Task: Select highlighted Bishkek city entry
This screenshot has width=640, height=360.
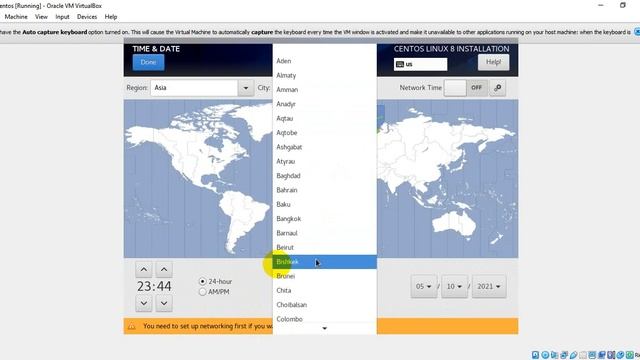Action: [324, 262]
